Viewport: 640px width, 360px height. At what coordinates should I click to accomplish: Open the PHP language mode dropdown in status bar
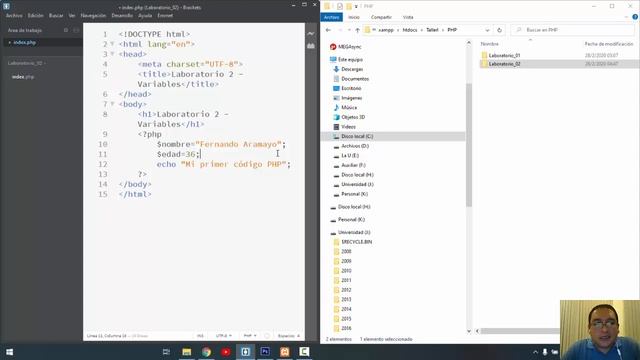click(x=250, y=336)
